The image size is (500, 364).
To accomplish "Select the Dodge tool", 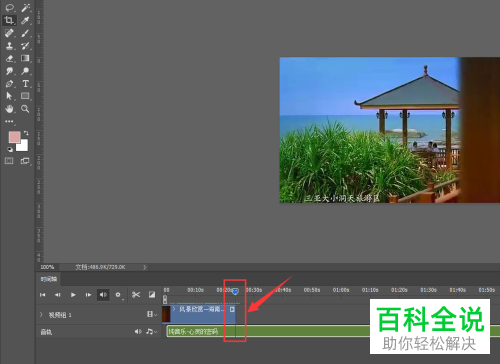I will (25, 71).
